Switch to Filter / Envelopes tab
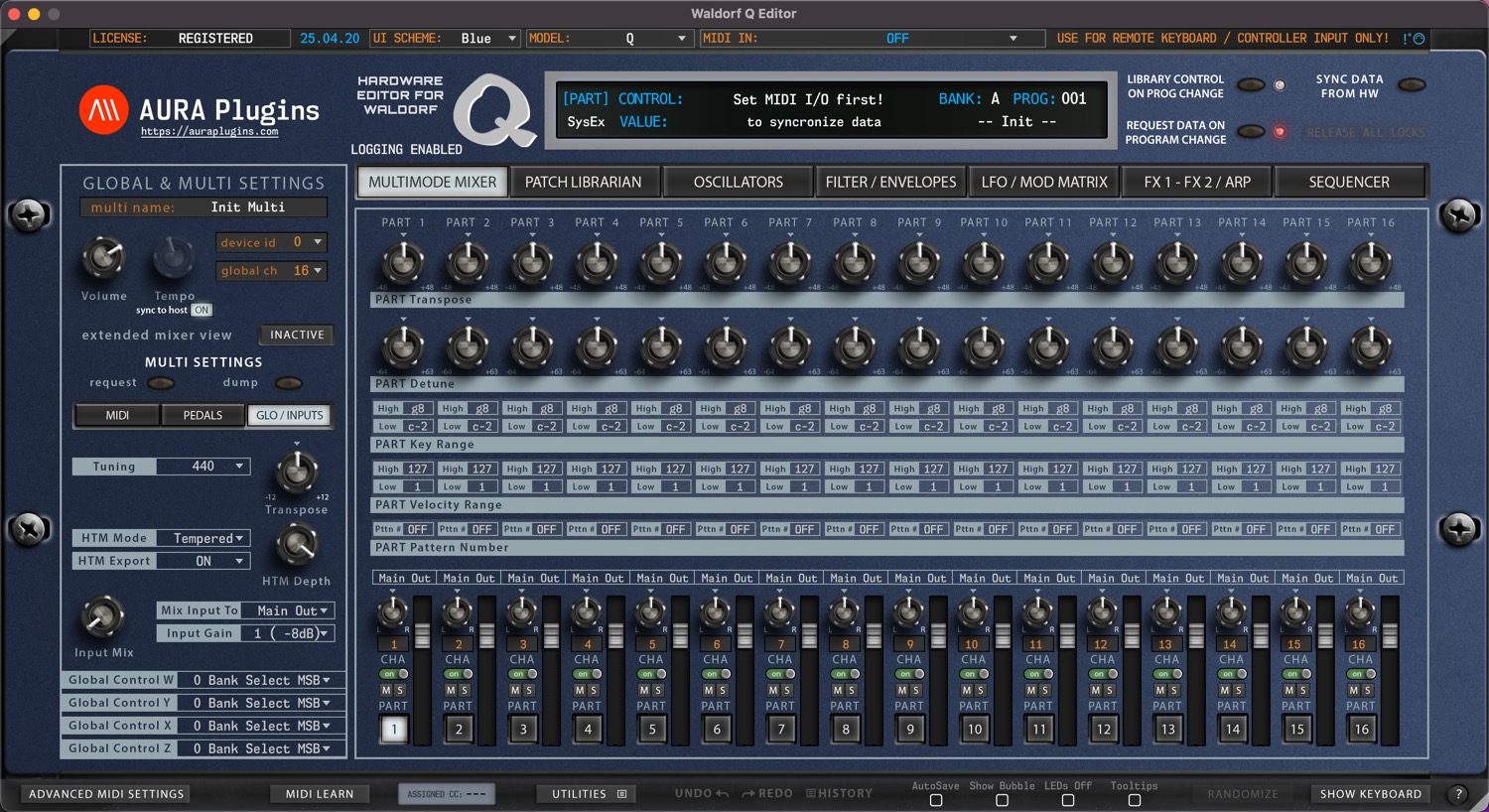Viewport: 1489px width, 812px height. (890, 182)
